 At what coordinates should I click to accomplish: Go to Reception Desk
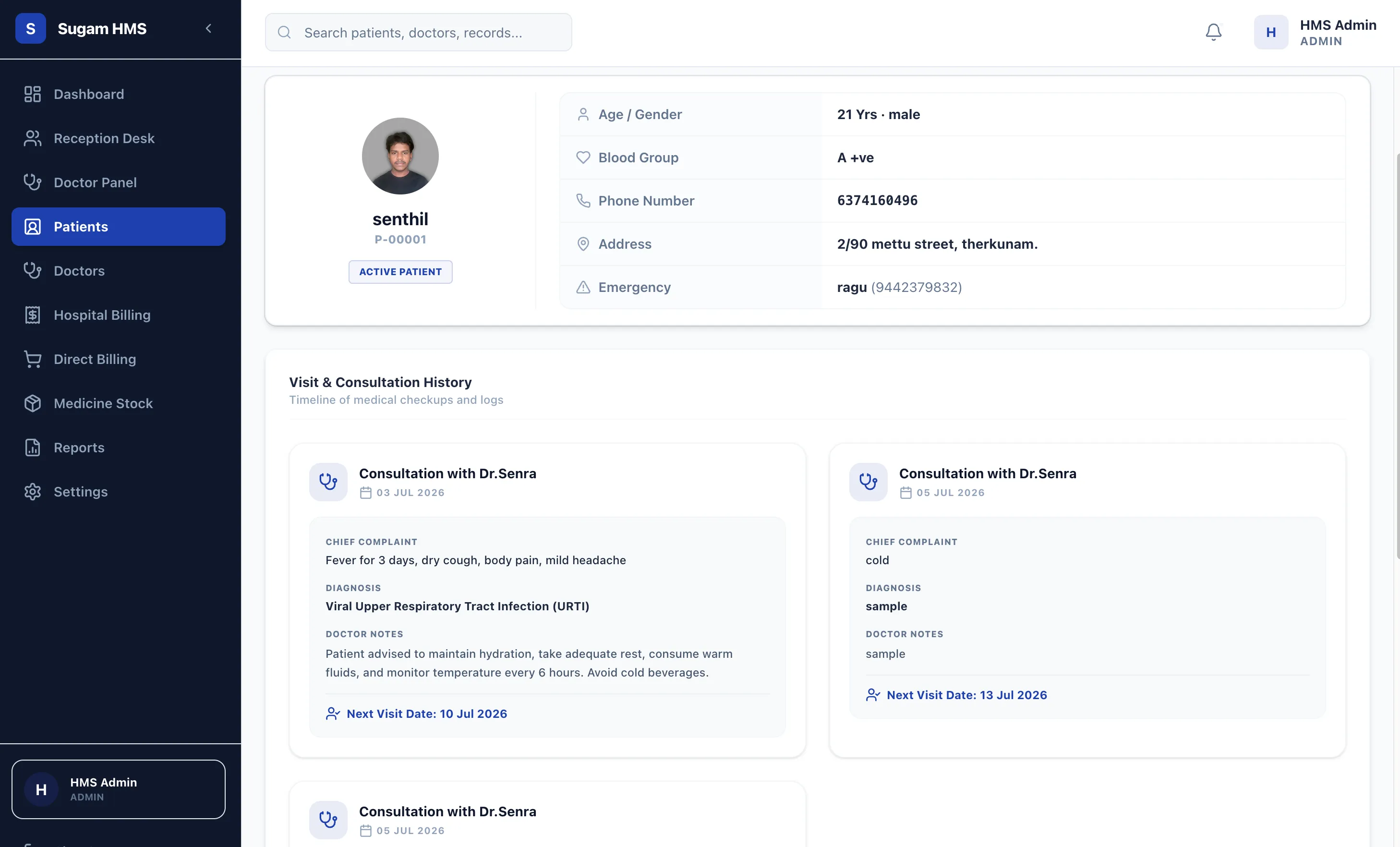coord(118,138)
